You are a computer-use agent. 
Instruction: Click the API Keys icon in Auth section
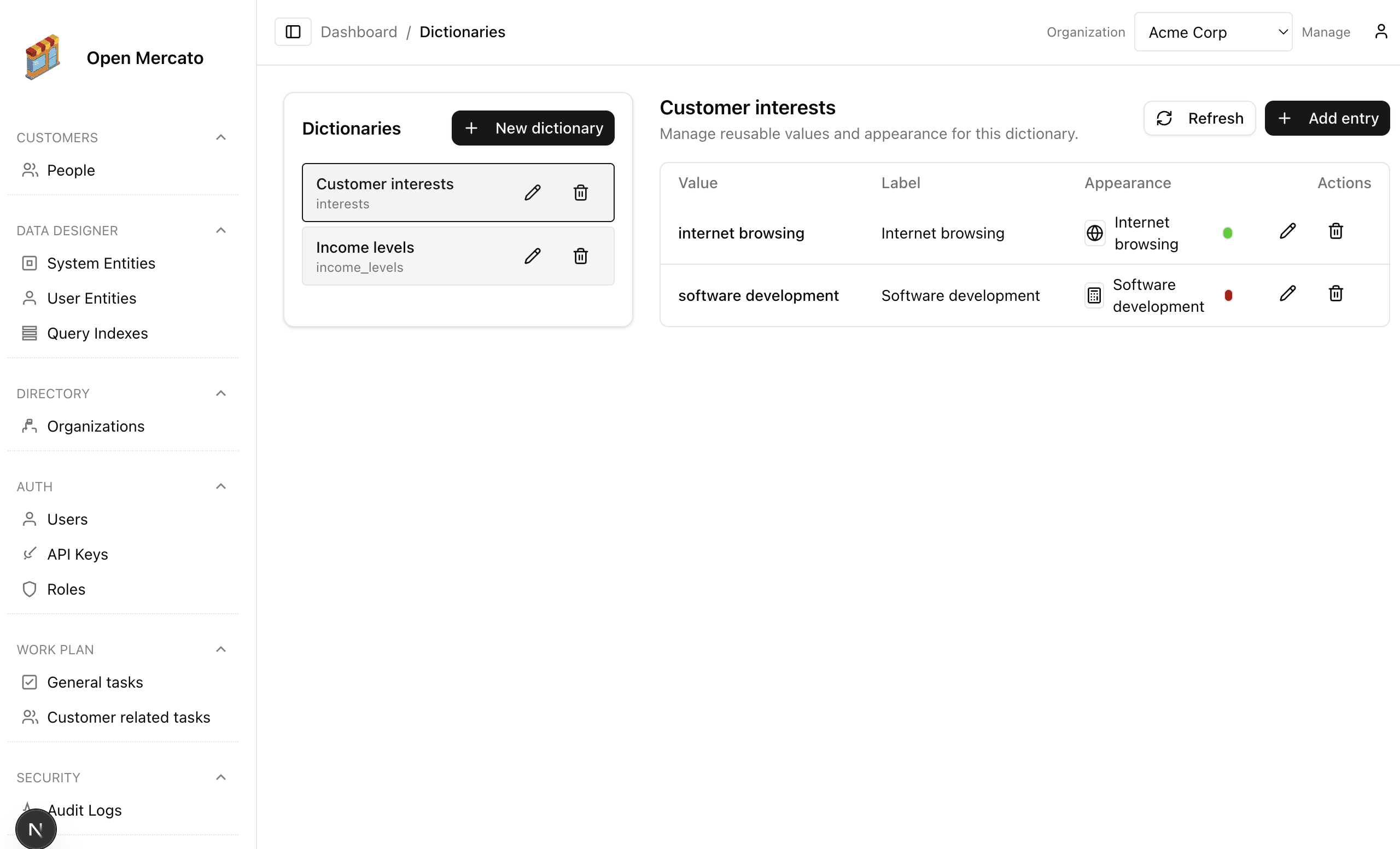pos(30,554)
